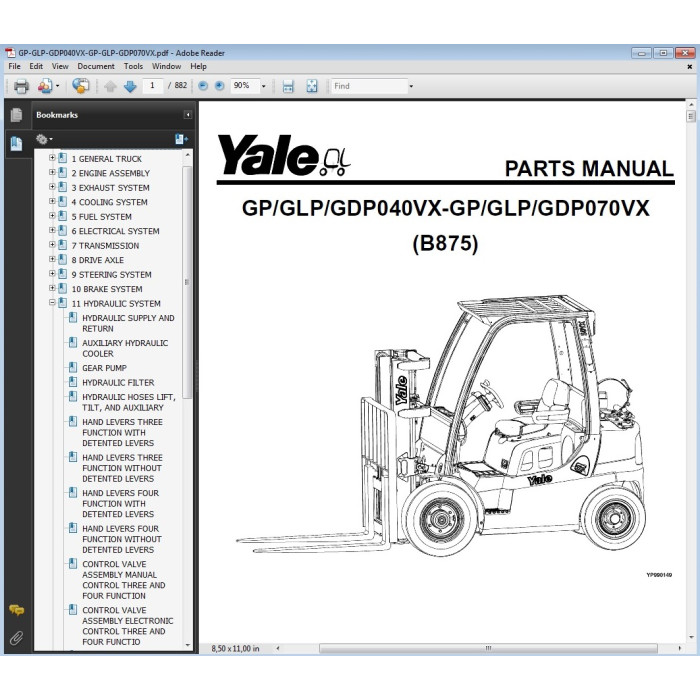Open HYDRAULIC SUPPLY AND RETURN bookmark
700x700 pixels.
coord(128,323)
